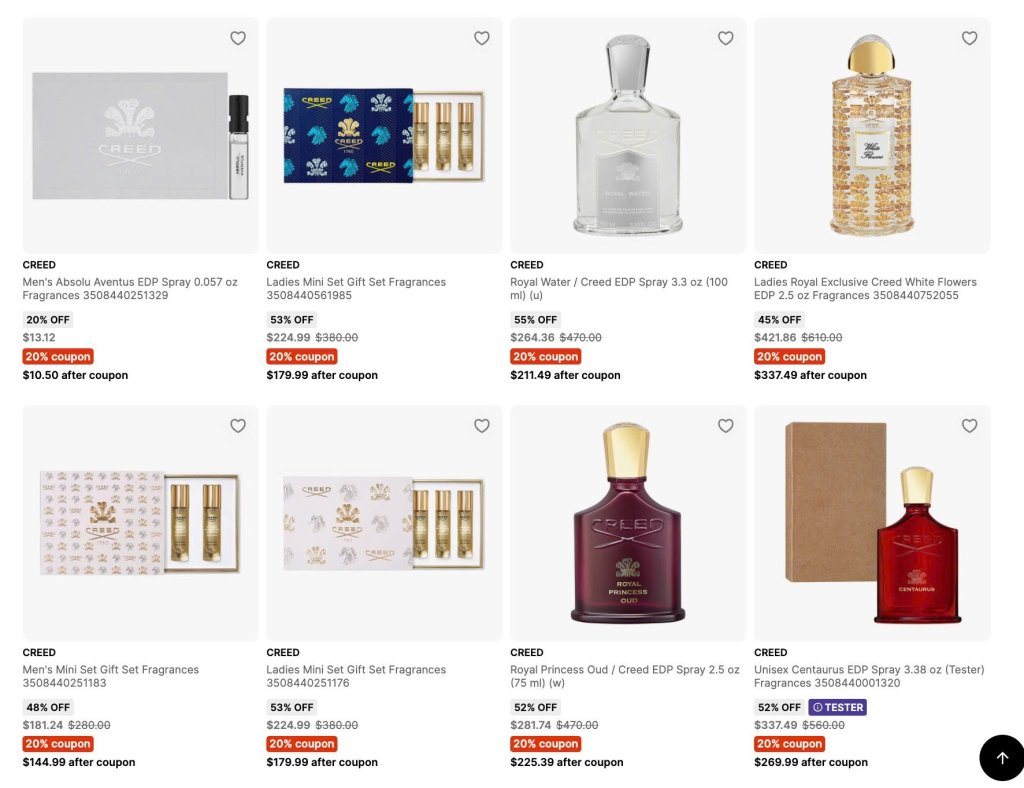Heart icon on Centaurus Tester product
Viewport: 1024px width, 788px height.
coord(969,426)
